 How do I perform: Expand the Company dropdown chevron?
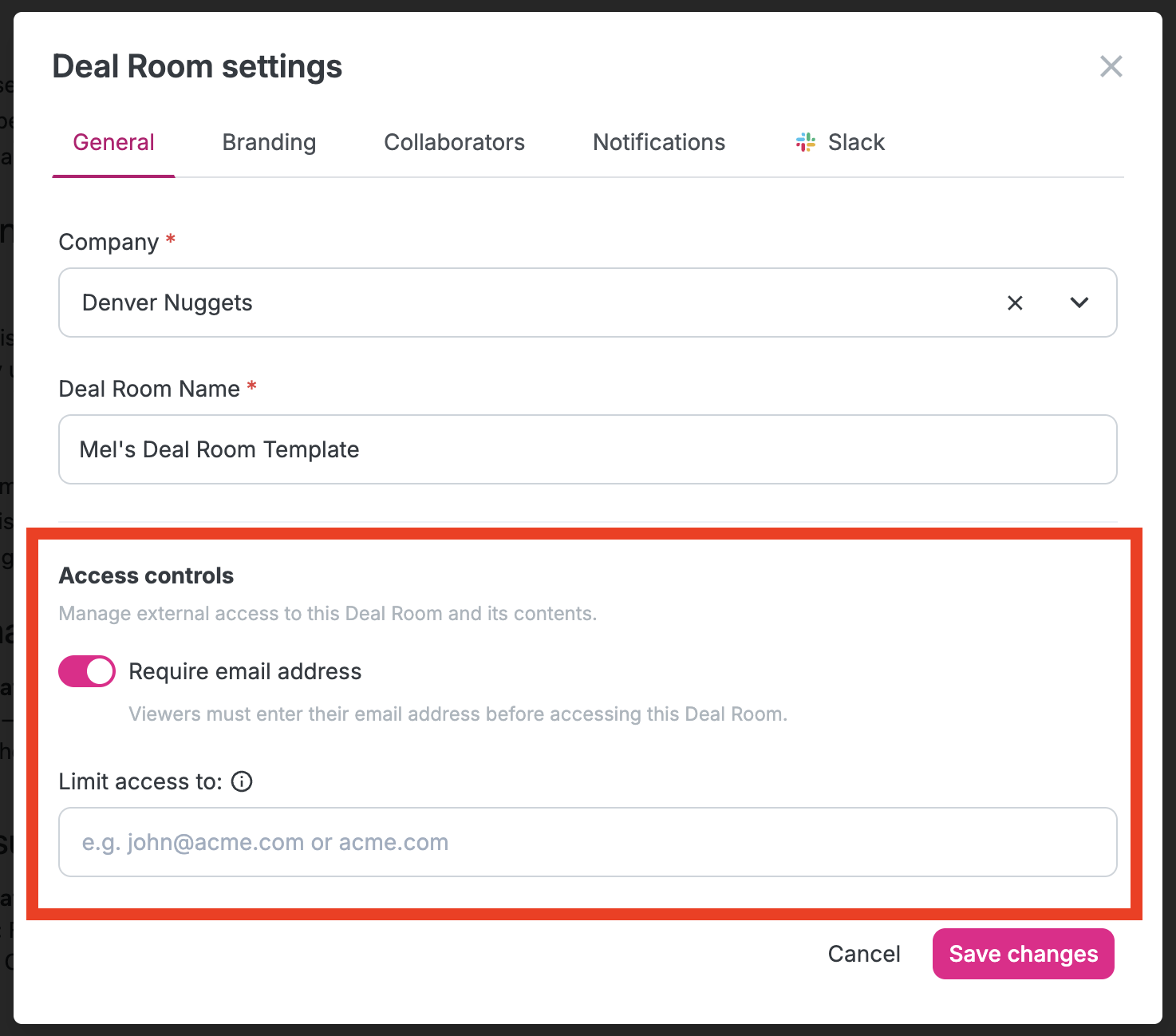pyautogui.click(x=1079, y=302)
